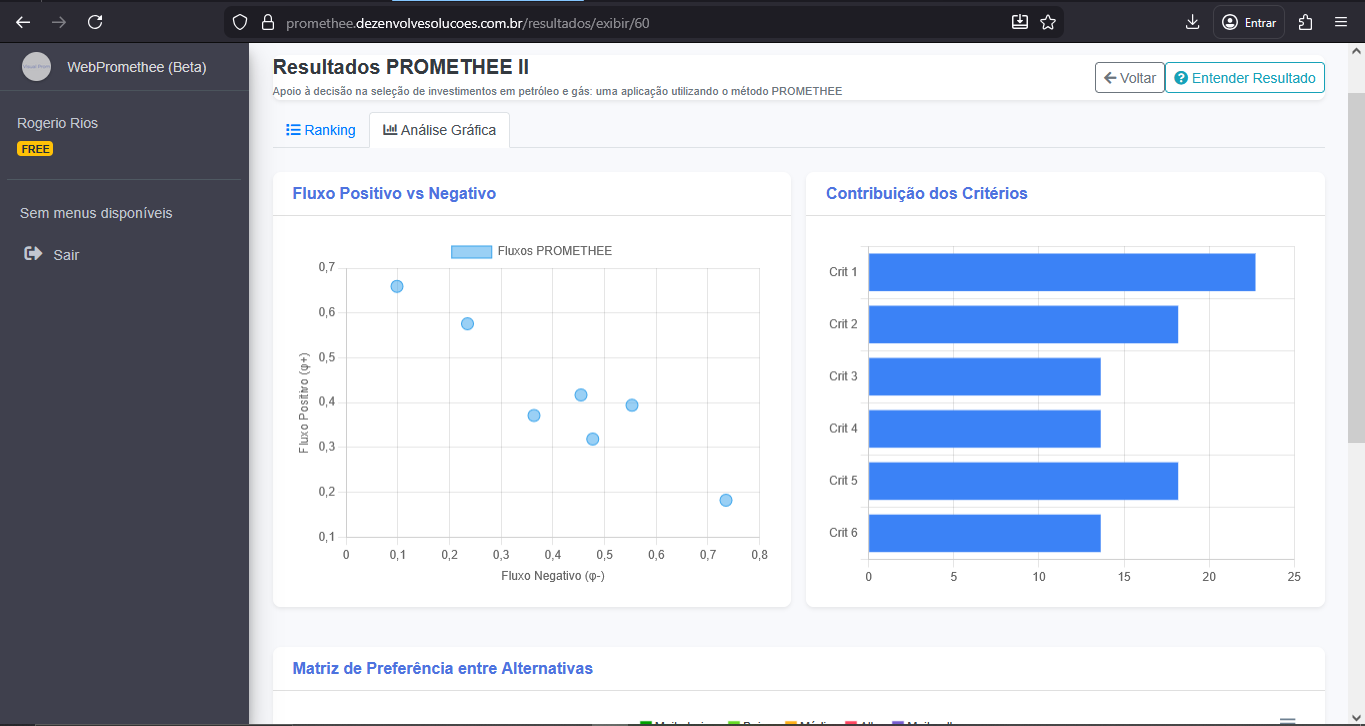The image size is (1365, 726).
Task: Click the Voltar button
Action: (x=1129, y=78)
